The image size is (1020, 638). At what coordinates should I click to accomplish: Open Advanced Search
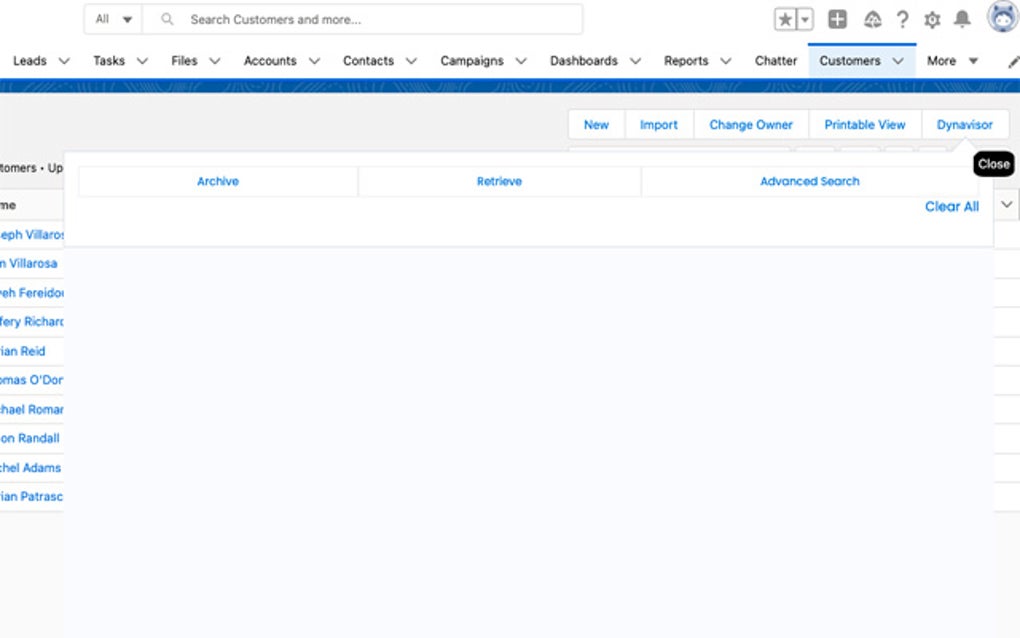(809, 181)
